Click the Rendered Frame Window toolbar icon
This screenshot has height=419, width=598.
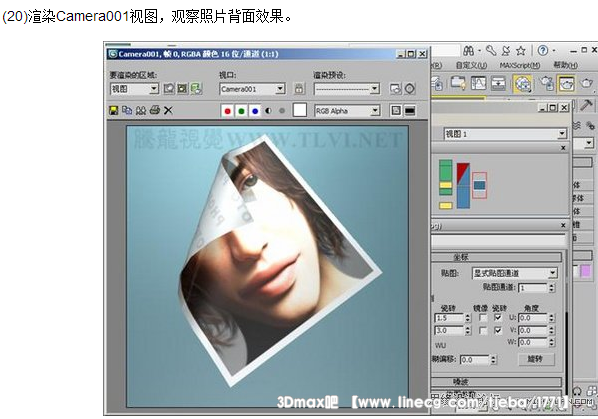[x=567, y=83]
